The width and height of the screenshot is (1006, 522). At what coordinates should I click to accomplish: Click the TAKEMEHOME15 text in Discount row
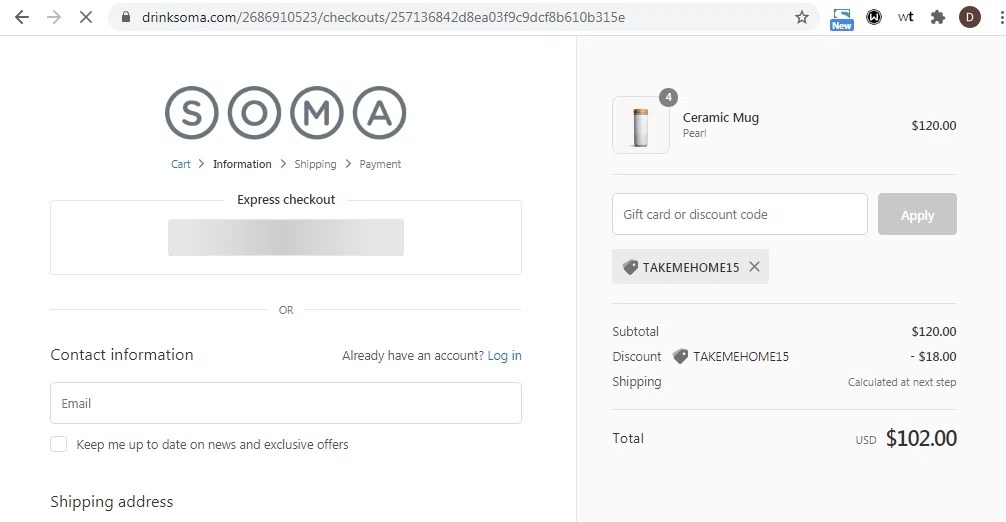(741, 357)
